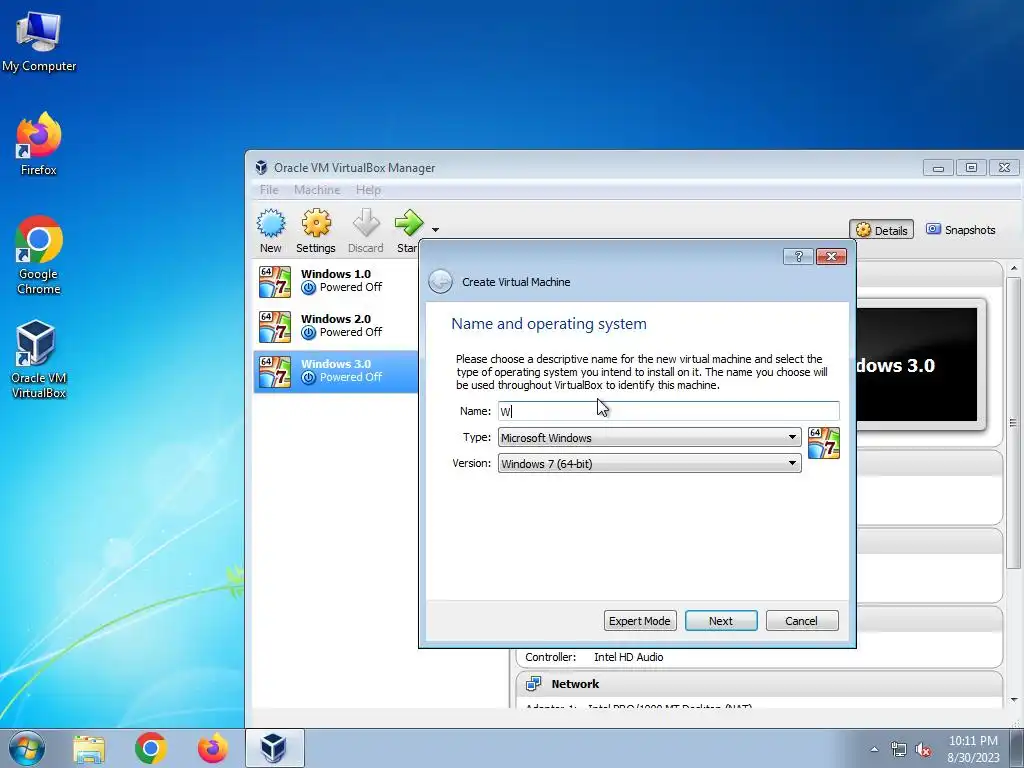Switch to Expert Mode
The height and width of the screenshot is (768, 1024).
coord(639,621)
